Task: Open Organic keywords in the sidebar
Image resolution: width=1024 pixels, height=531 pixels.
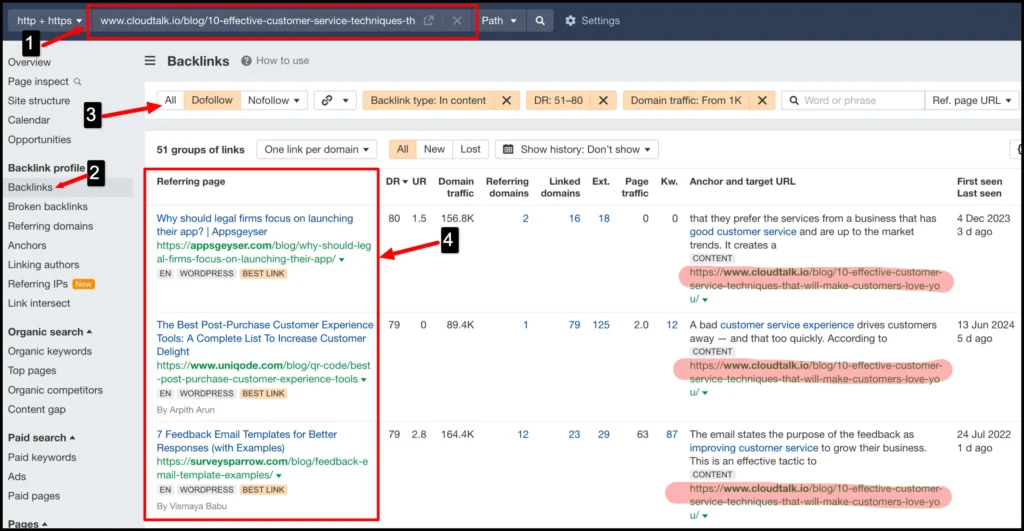Action: 50,351
